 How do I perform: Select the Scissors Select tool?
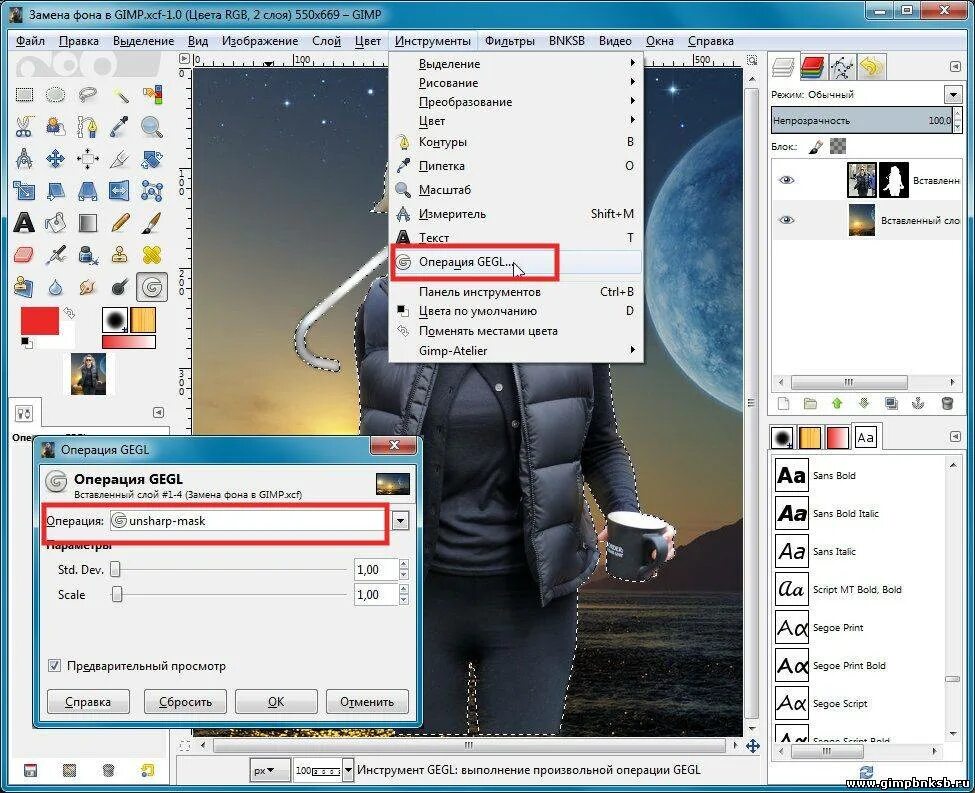(24, 127)
